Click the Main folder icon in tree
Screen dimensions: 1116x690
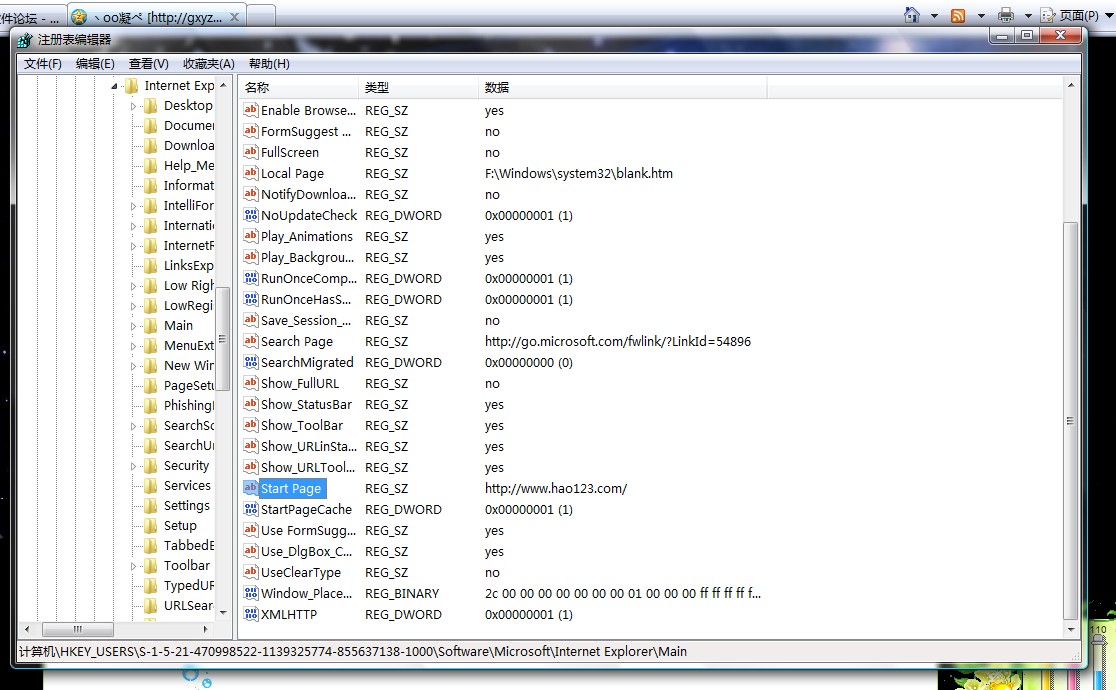150,325
